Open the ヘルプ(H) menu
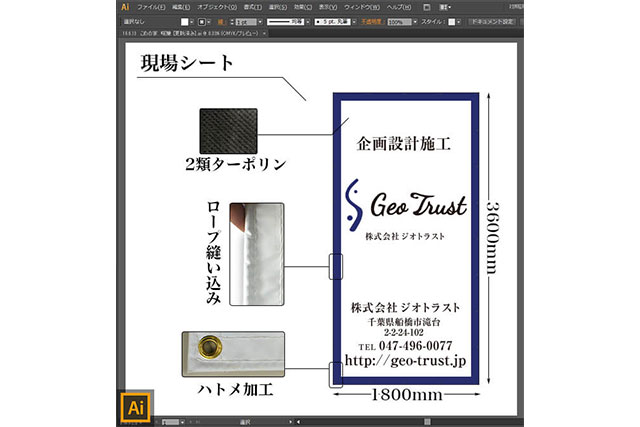Viewport: 640px width, 427px height. 399,7
